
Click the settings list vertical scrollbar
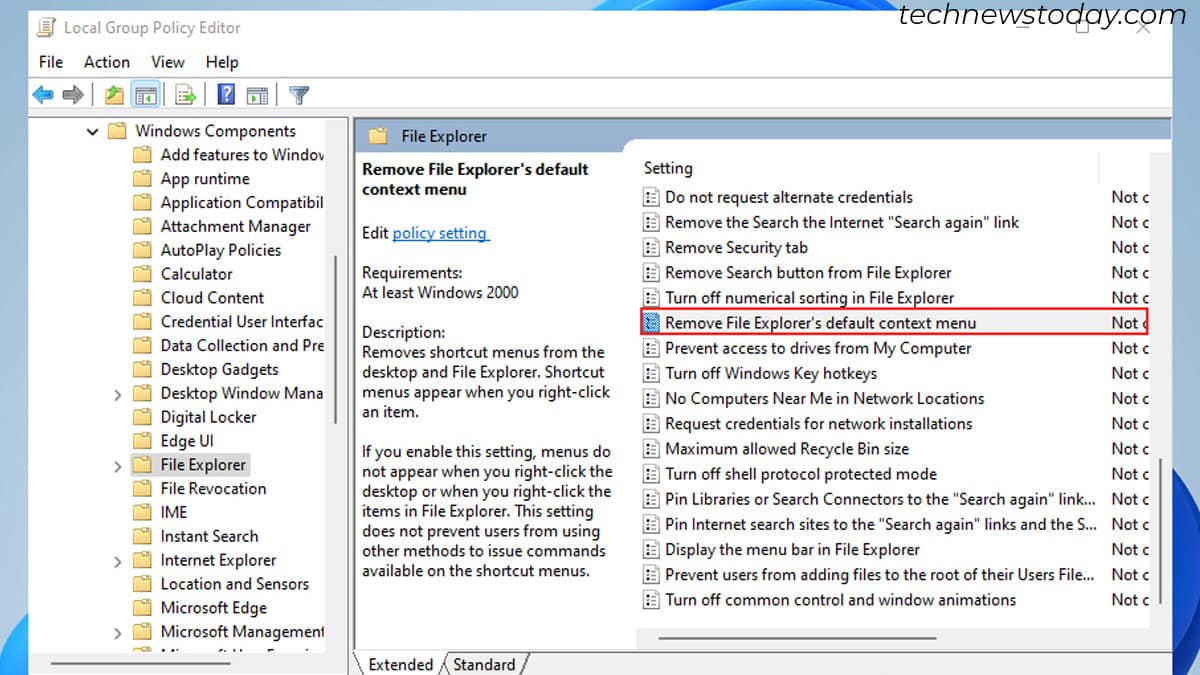[x=1160, y=529]
